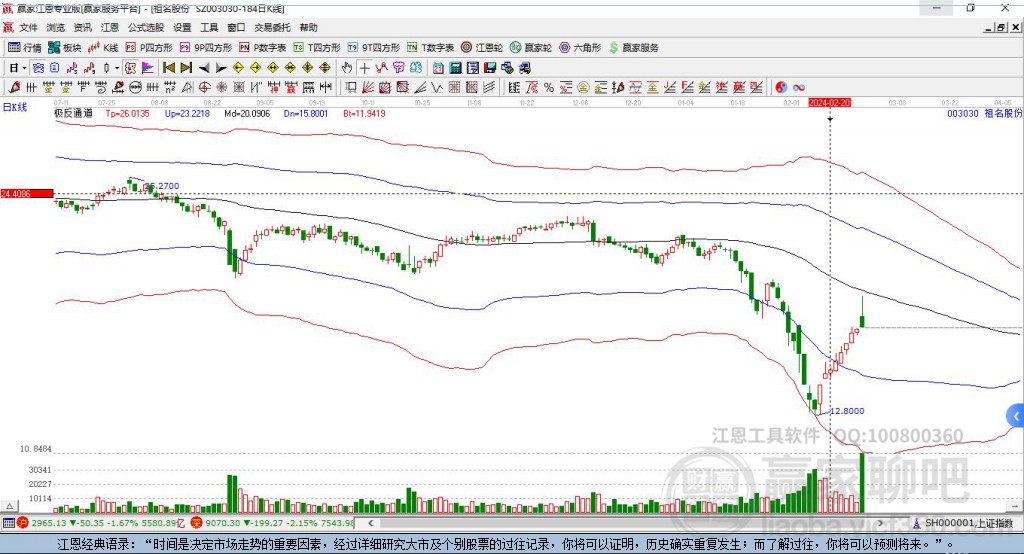Click the black right arrow scroll icon
The image size is (1024, 554).
pyautogui.click(x=221, y=68)
